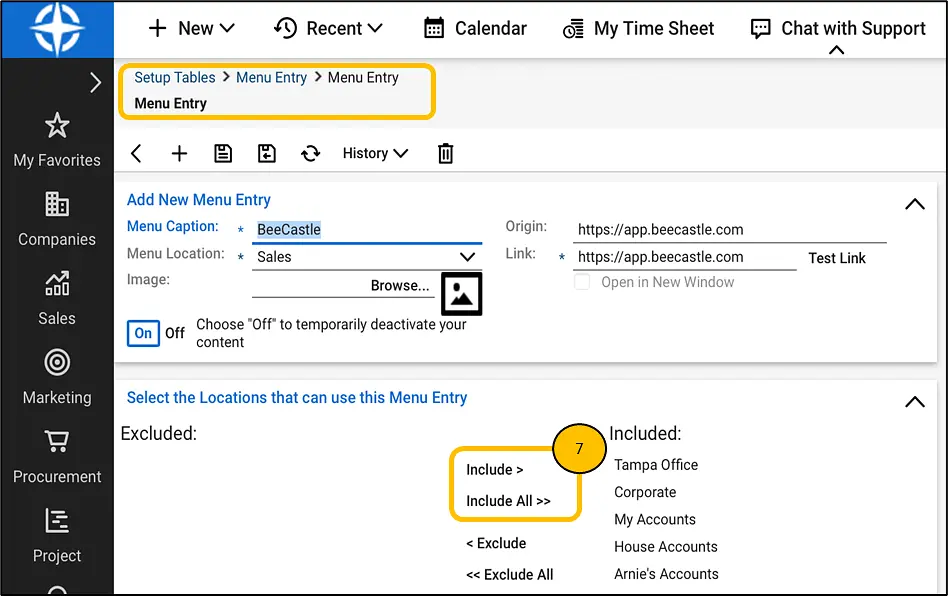
Task: Click the Menu Caption input field
Action: pyautogui.click(x=367, y=230)
